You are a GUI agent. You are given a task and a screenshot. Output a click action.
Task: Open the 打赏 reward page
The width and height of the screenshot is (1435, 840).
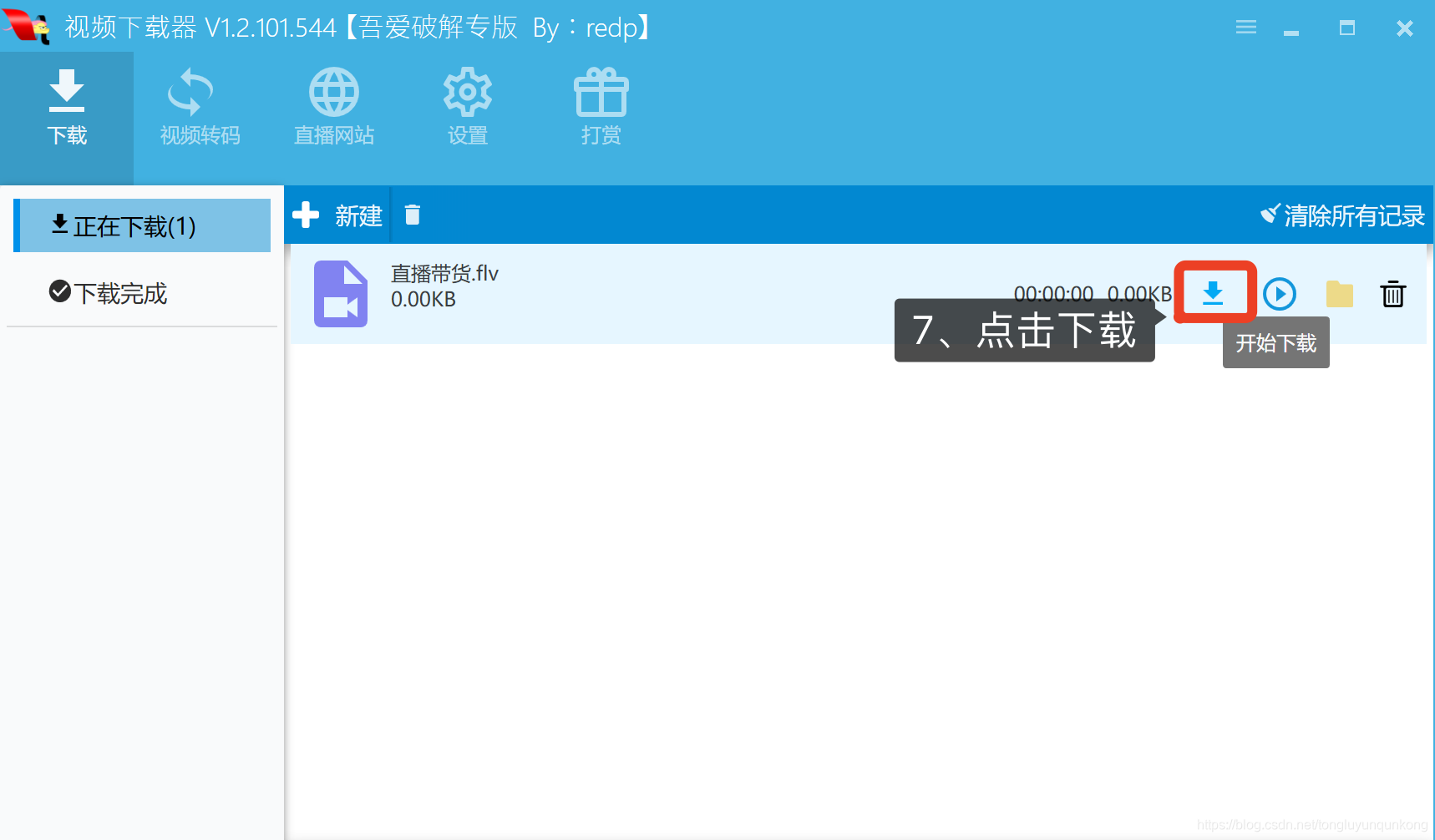tap(601, 106)
